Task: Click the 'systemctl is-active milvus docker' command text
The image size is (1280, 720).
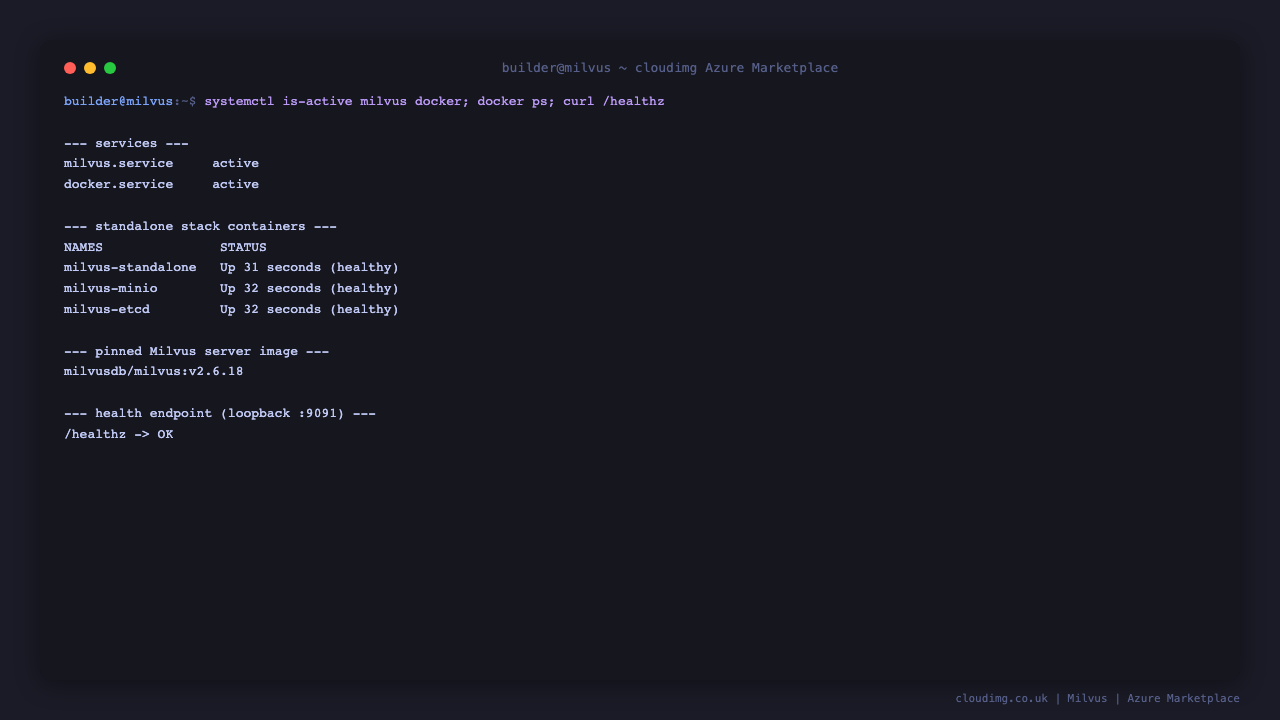Action: pyautogui.click(x=333, y=102)
